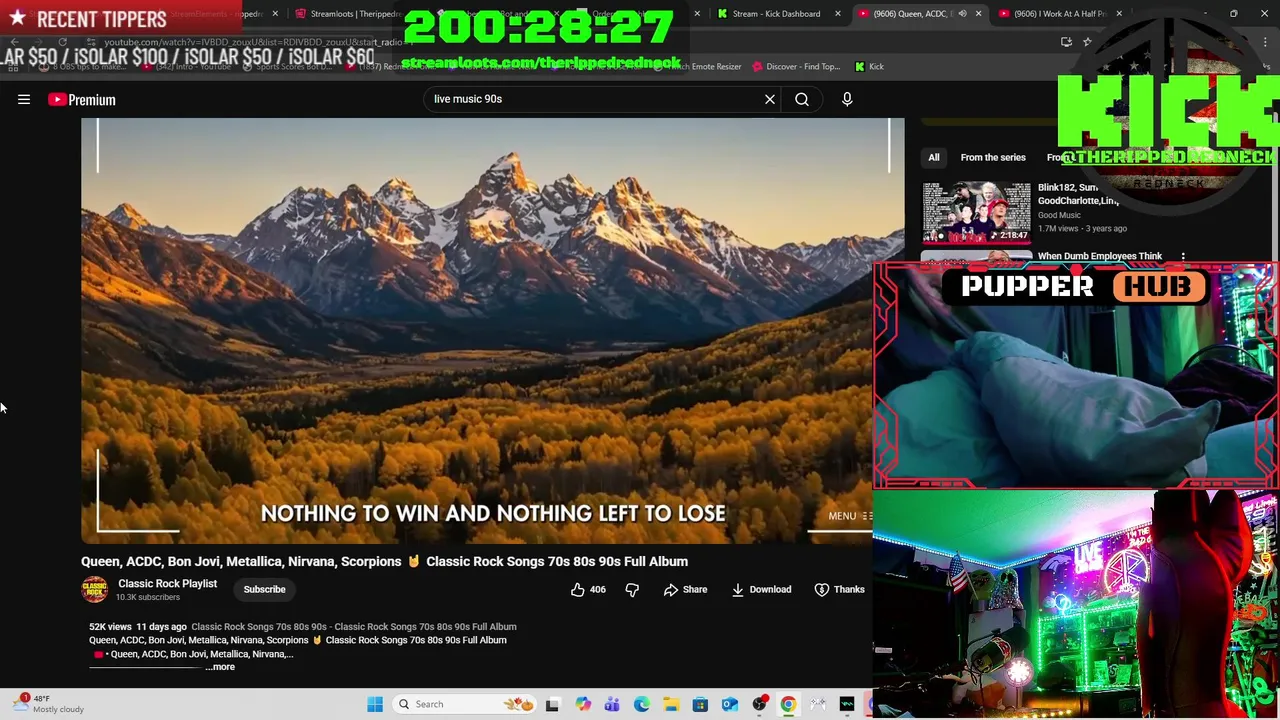Click the video player to pause
This screenshot has height=720, width=1280.
click(x=492, y=330)
